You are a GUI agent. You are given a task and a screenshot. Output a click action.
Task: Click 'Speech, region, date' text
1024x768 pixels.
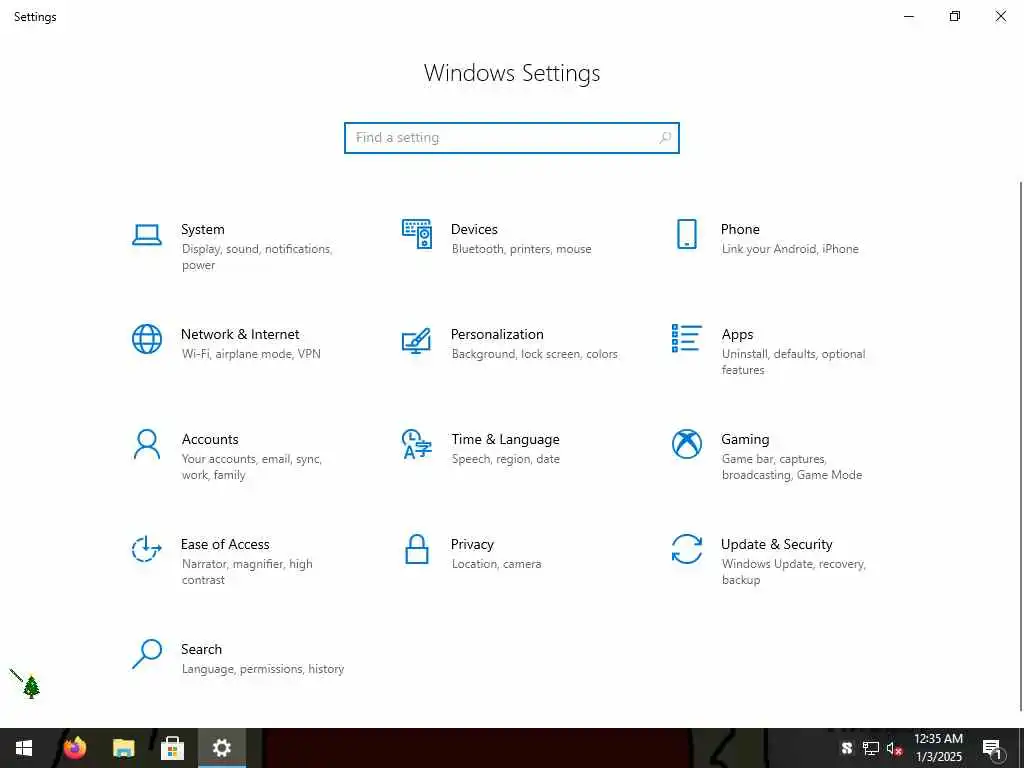click(505, 459)
